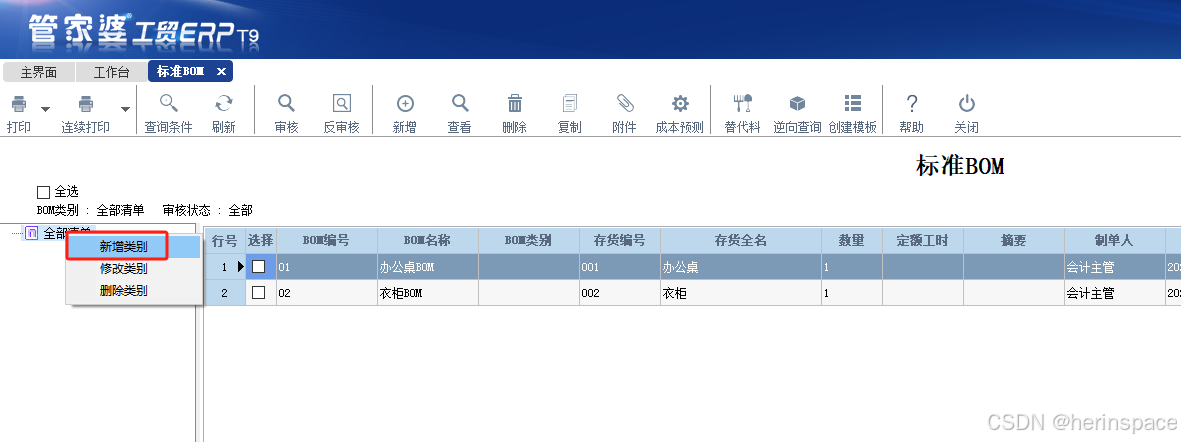The image size is (1181, 442).
Task: Click 存货全名 cell 衣柜
Action: pos(740,293)
